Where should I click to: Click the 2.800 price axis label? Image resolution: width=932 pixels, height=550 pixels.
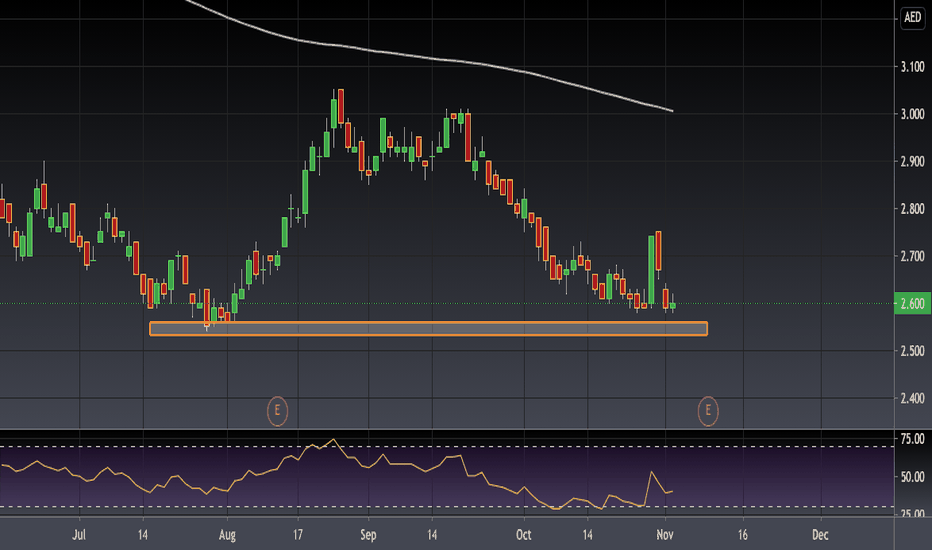[912, 209]
